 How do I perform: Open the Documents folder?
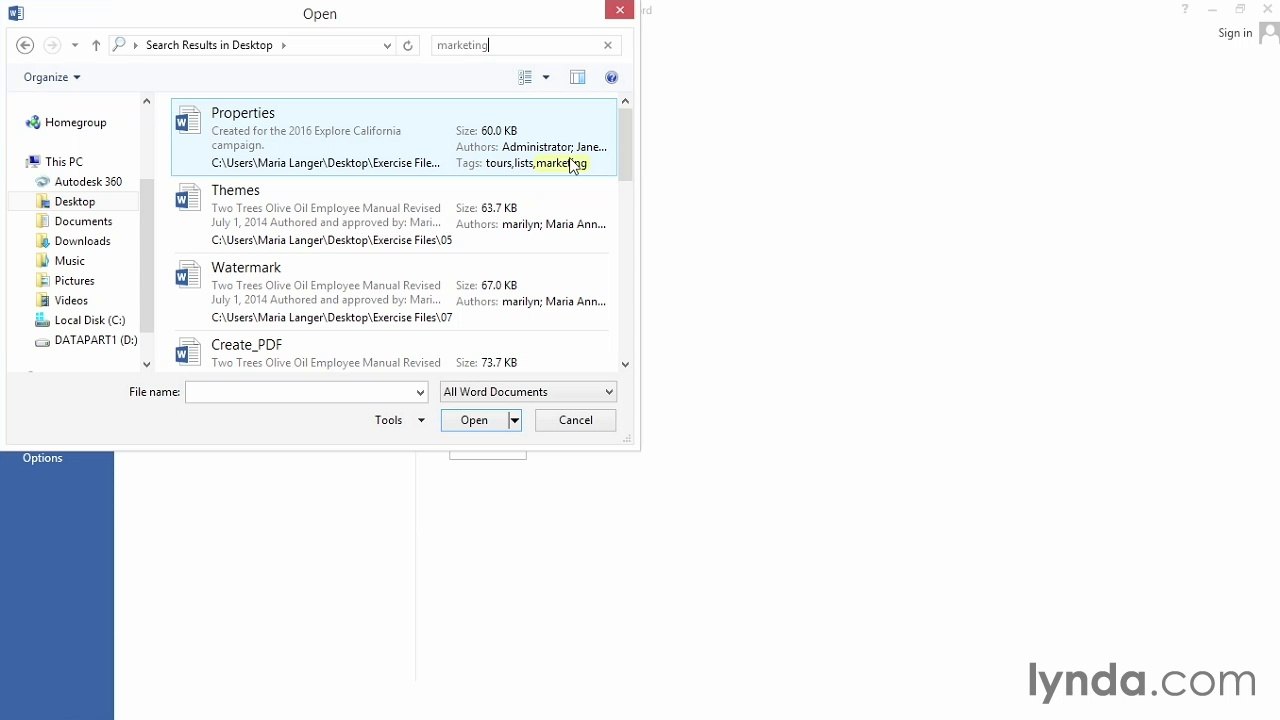83,221
